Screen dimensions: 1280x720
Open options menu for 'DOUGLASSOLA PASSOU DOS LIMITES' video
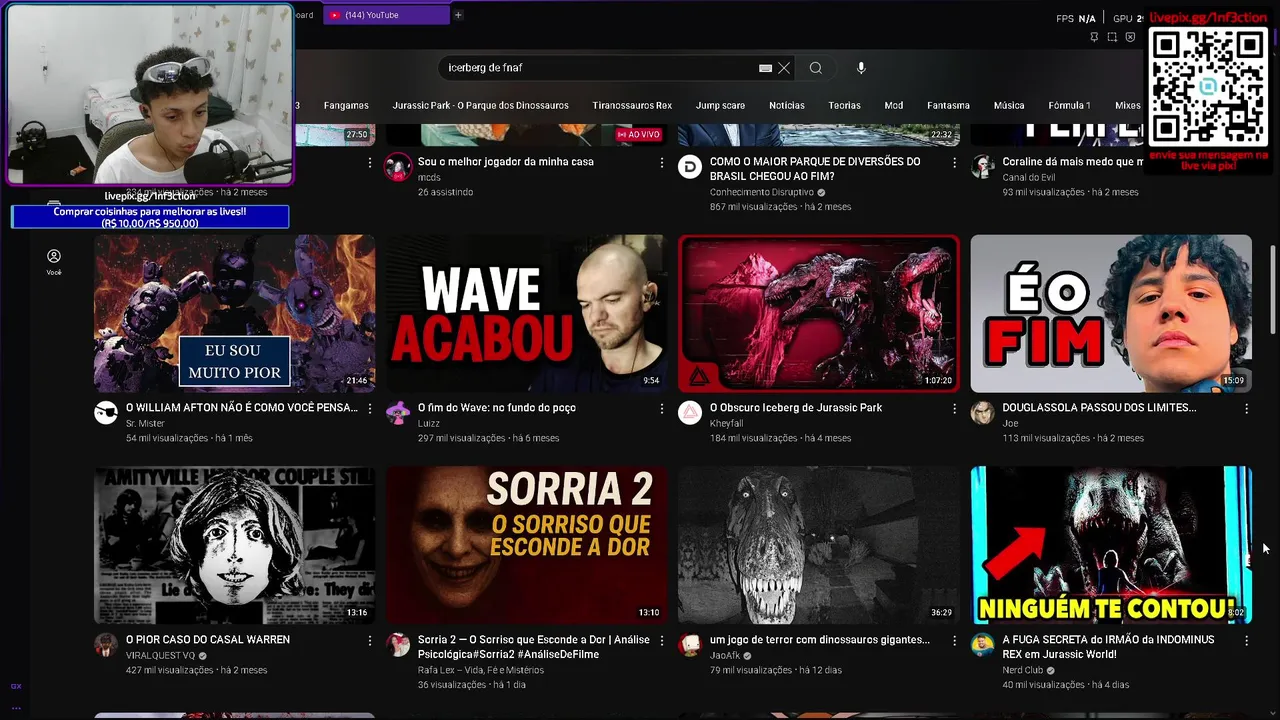[x=1246, y=409]
